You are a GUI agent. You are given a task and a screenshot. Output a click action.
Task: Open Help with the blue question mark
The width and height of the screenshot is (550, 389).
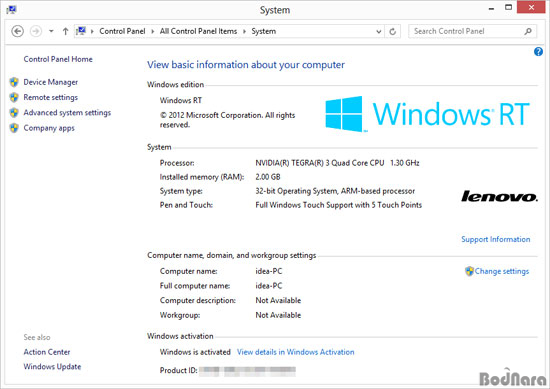[x=538, y=52]
